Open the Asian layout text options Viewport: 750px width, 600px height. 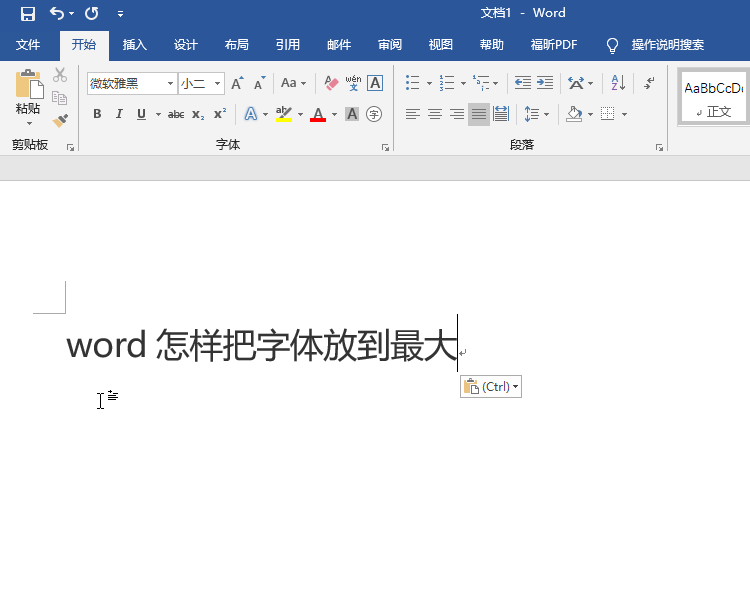pyautogui.click(x=576, y=83)
